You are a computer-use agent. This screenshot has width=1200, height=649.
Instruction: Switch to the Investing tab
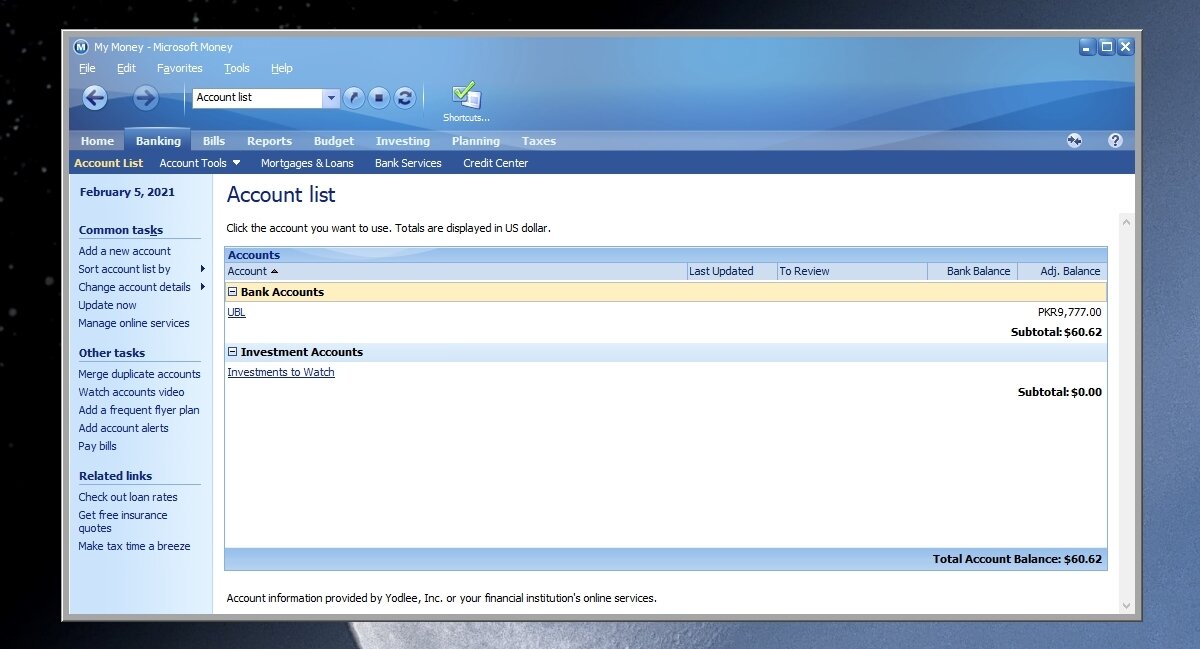[402, 140]
